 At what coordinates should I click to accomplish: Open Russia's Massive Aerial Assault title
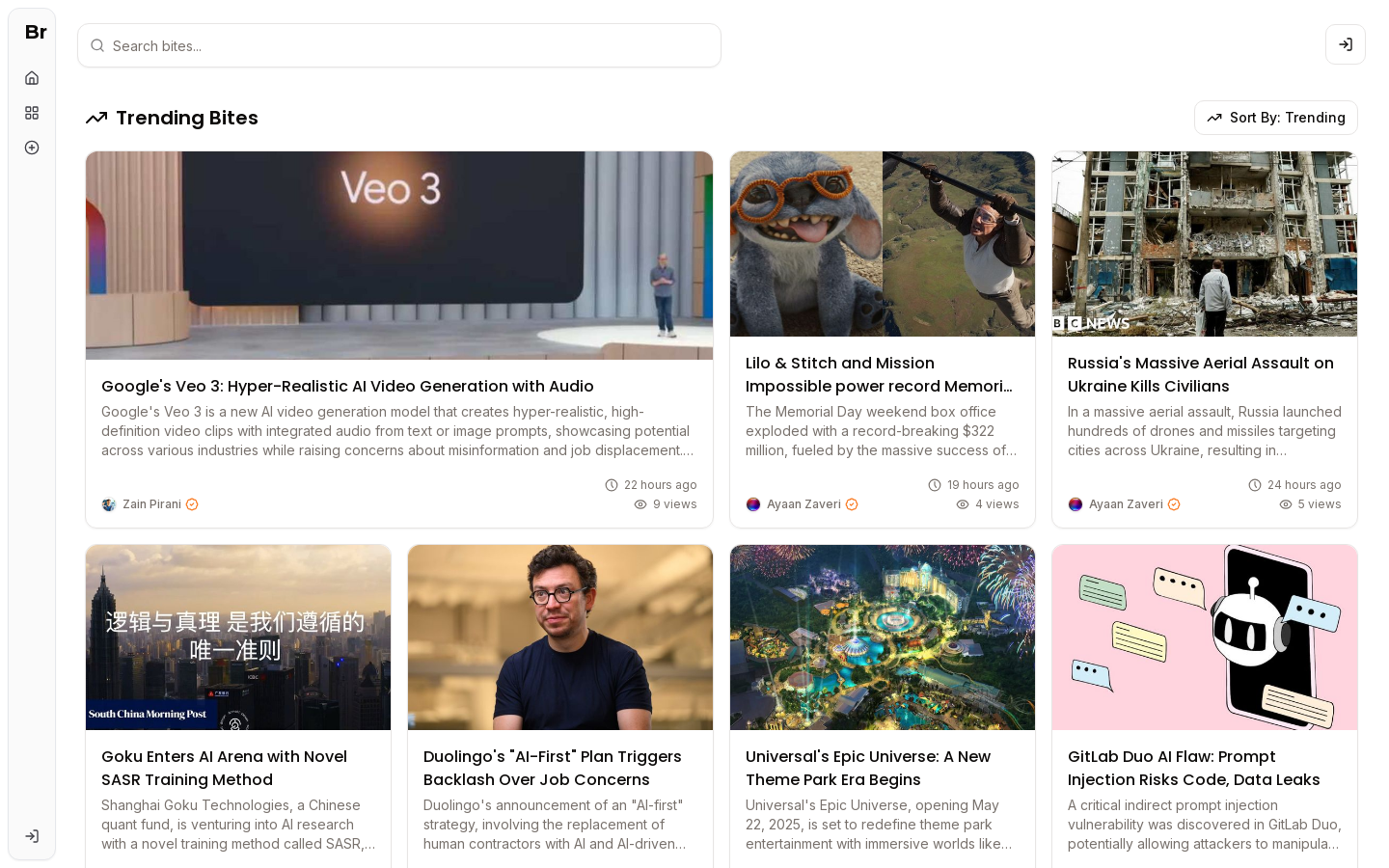(1201, 374)
